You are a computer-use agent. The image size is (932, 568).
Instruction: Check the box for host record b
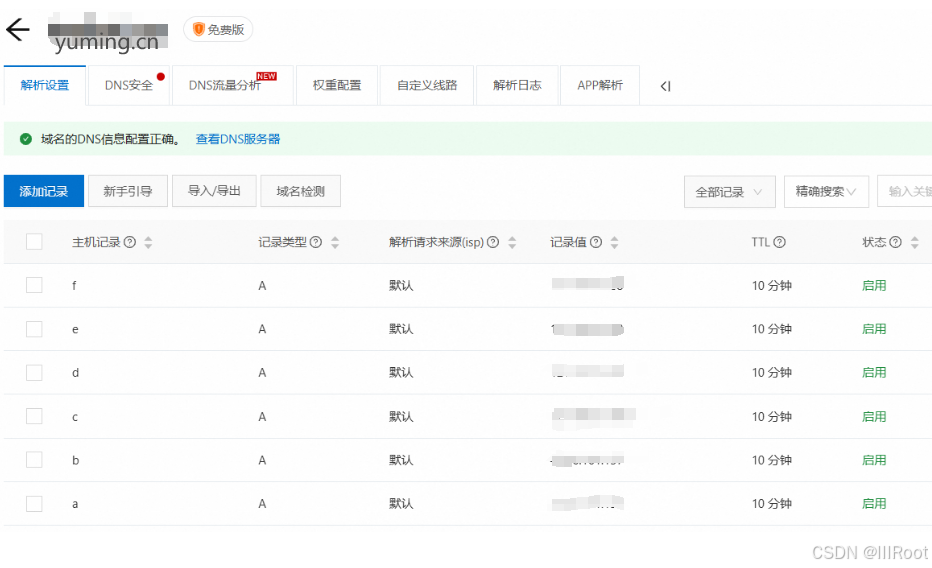34,460
